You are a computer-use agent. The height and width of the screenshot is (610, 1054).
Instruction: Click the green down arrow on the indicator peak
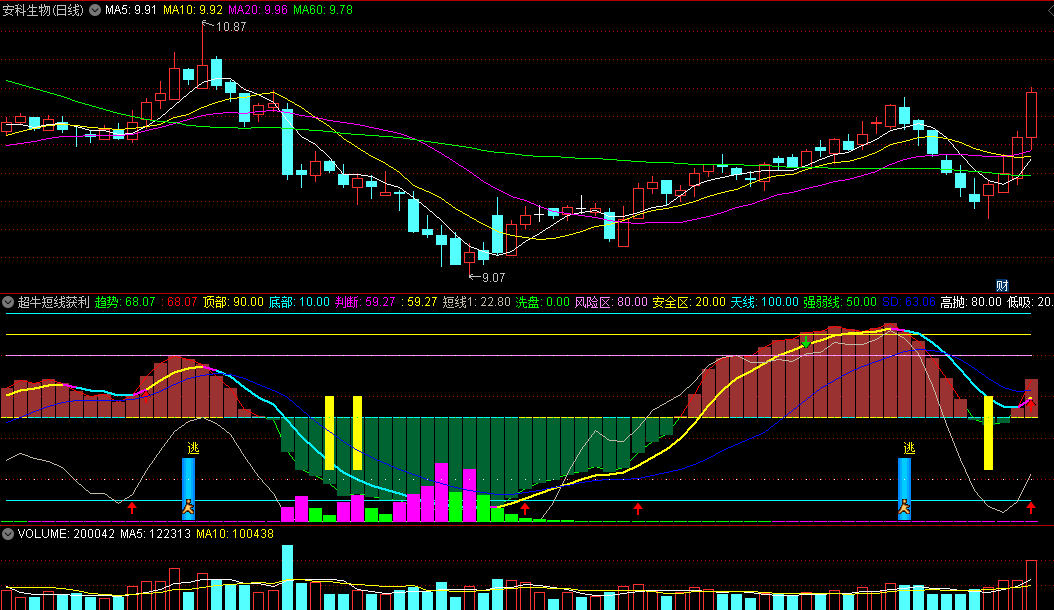pyautogui.click(x=805, y=342)
